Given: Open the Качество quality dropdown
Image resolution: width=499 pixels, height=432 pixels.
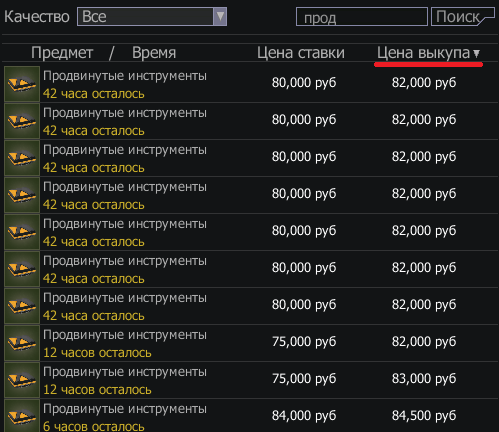Looking at the screenshot, I should click(152, 16).
